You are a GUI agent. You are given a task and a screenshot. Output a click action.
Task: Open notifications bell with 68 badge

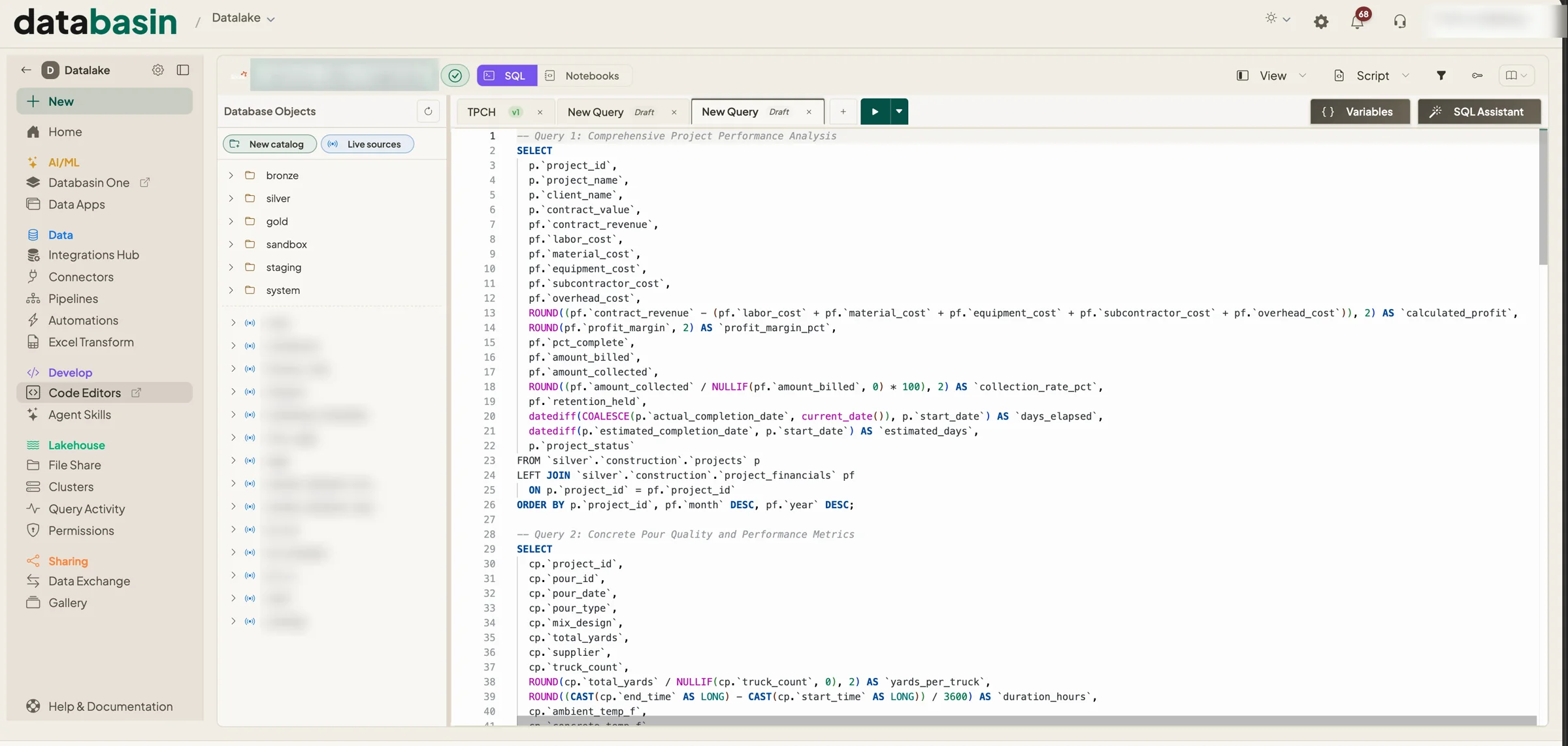(1358, 21)
